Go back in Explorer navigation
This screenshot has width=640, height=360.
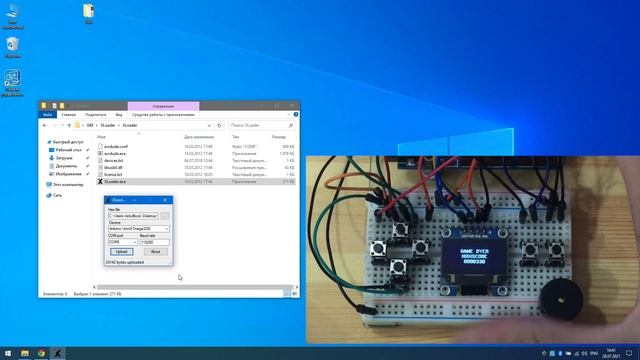point(45,125)
